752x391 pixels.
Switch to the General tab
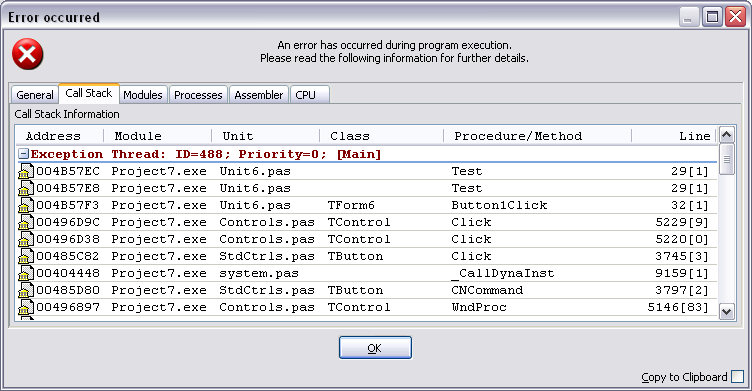(35, 95)
